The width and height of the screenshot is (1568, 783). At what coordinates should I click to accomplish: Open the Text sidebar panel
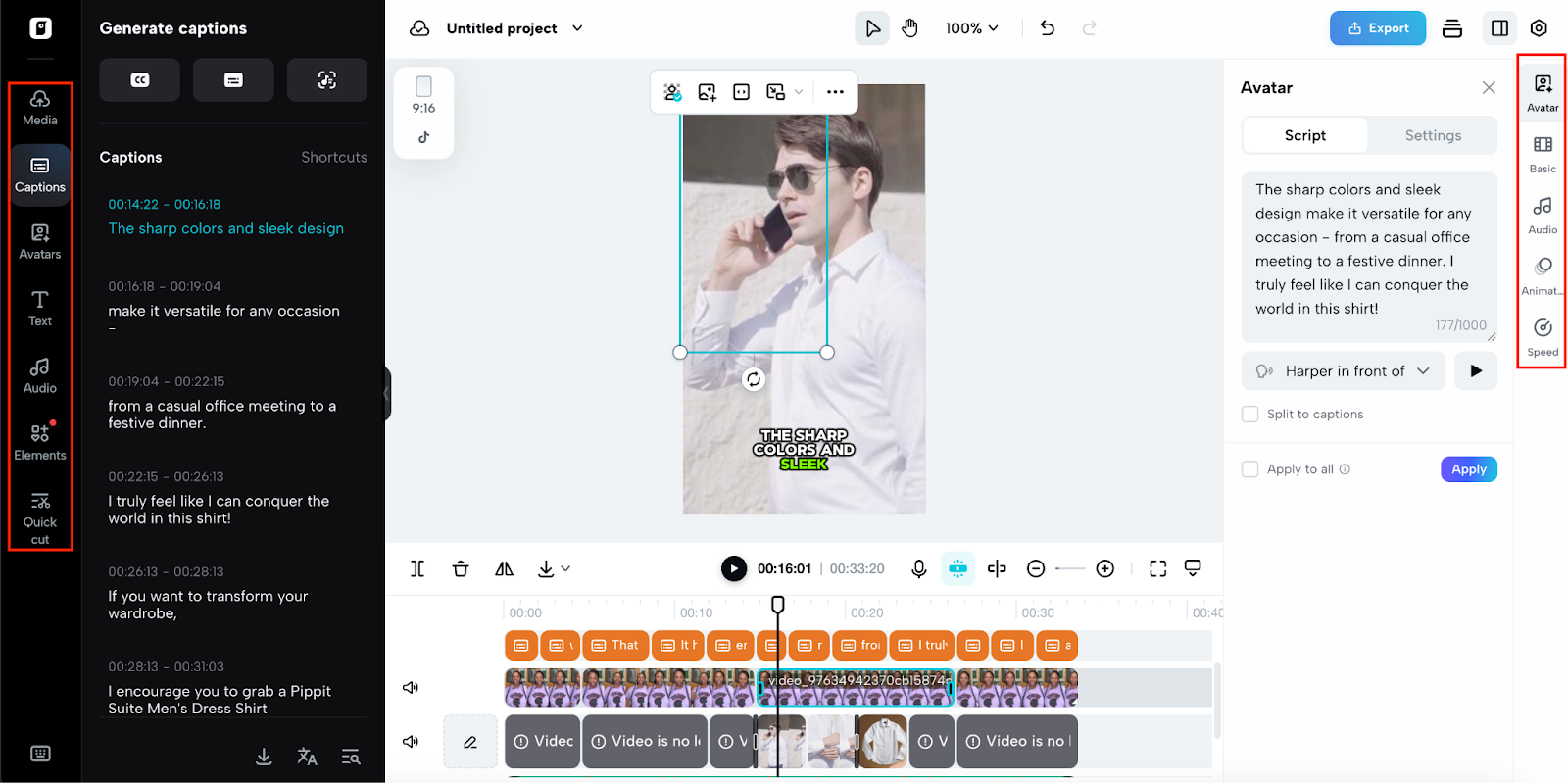(x=40, y=309)
